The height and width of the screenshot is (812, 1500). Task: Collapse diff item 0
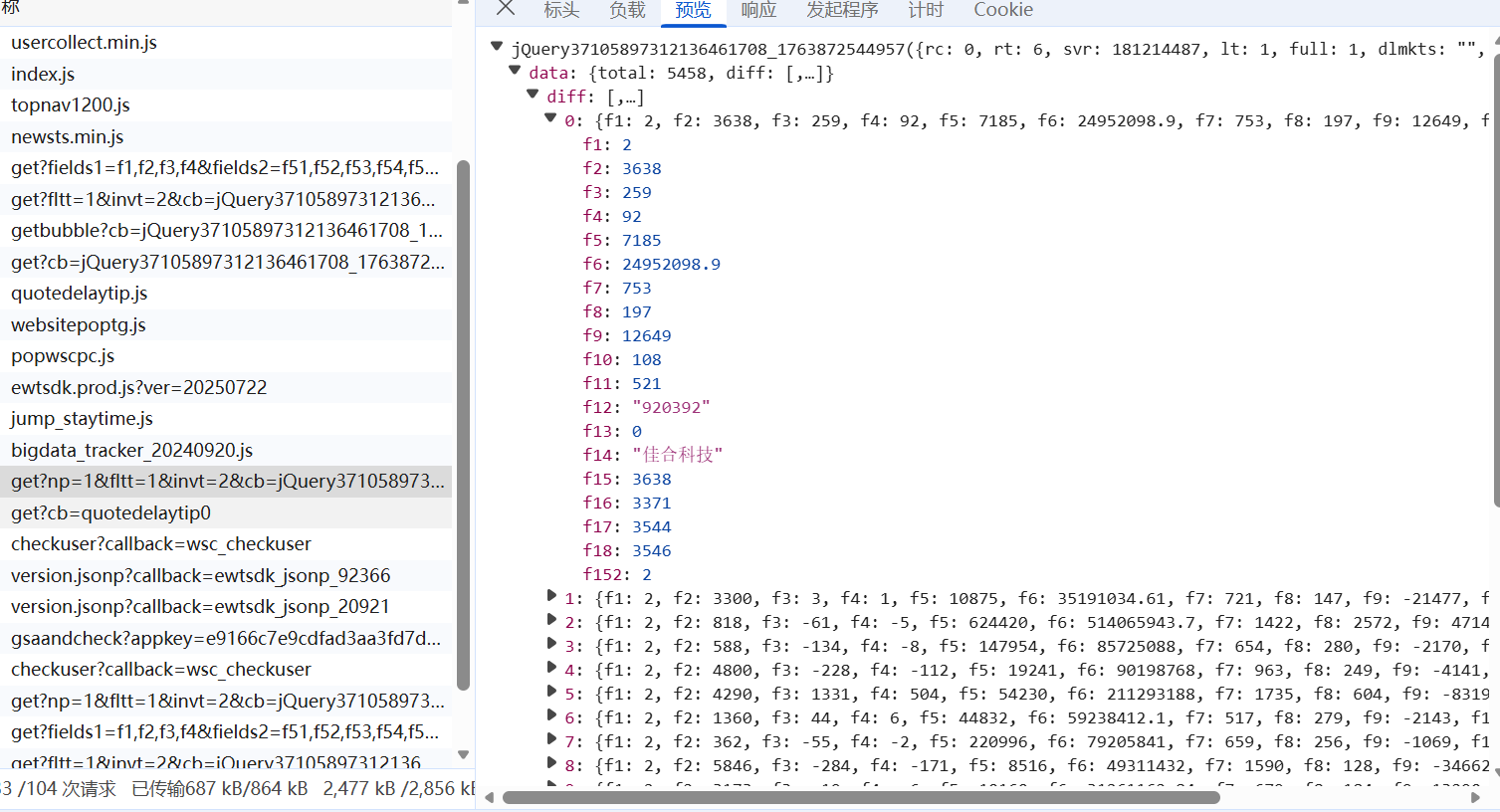tap(550, 118)
